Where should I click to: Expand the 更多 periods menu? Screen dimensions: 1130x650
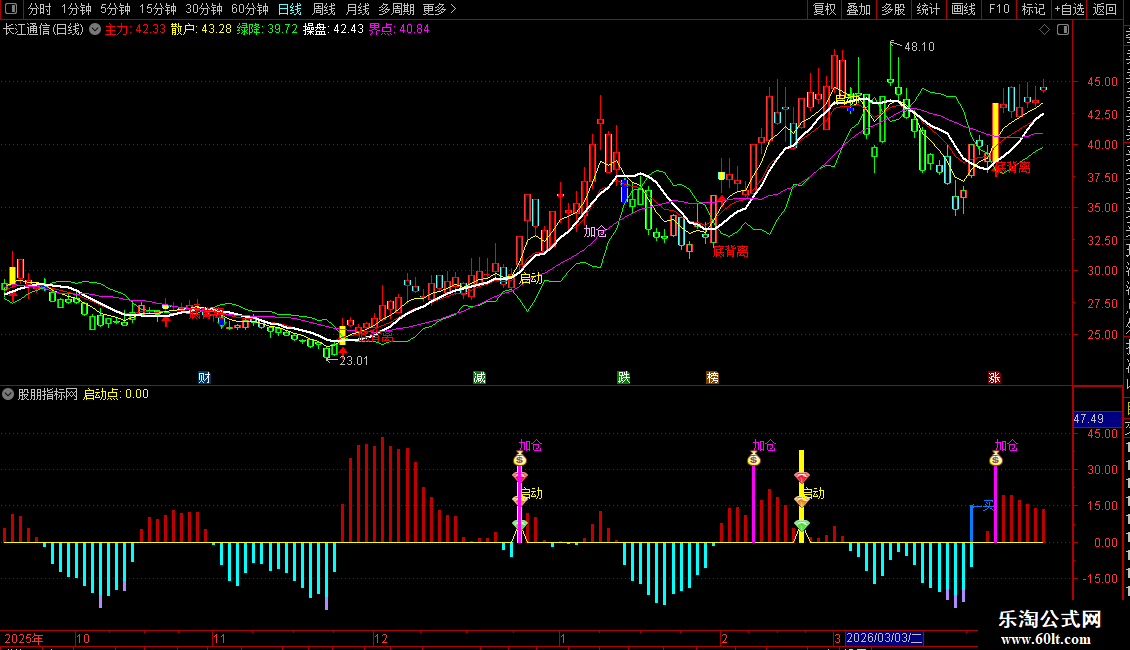click(440, 9)
